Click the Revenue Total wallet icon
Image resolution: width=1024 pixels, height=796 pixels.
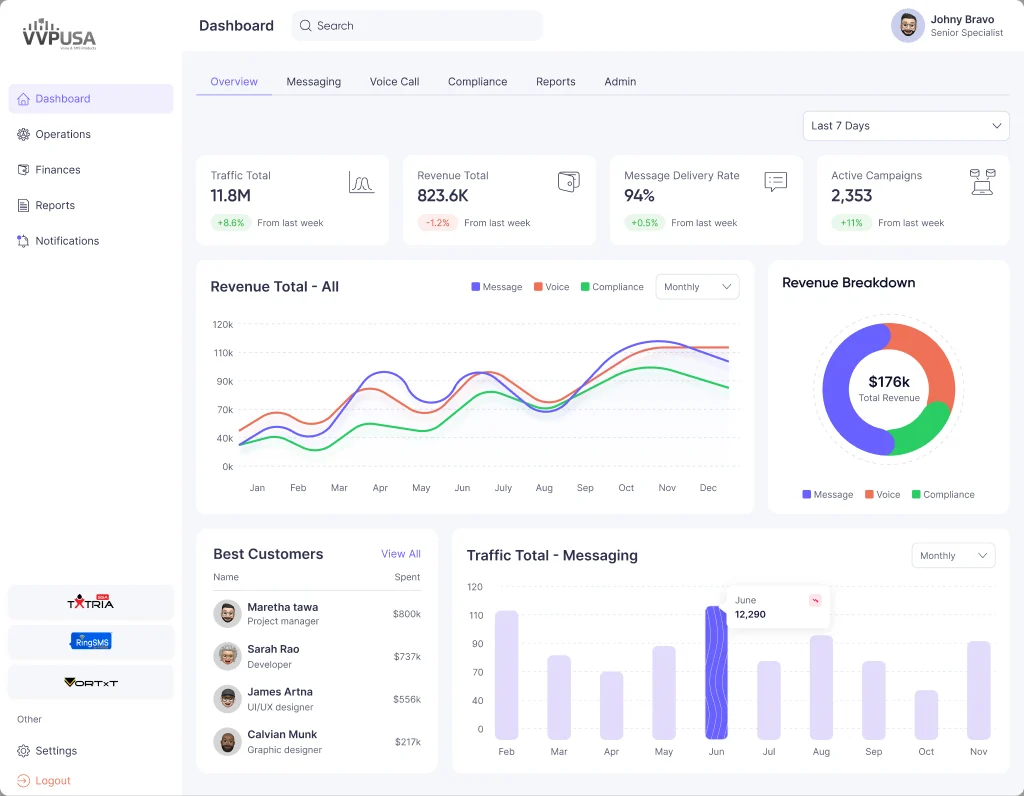[569, 182]
